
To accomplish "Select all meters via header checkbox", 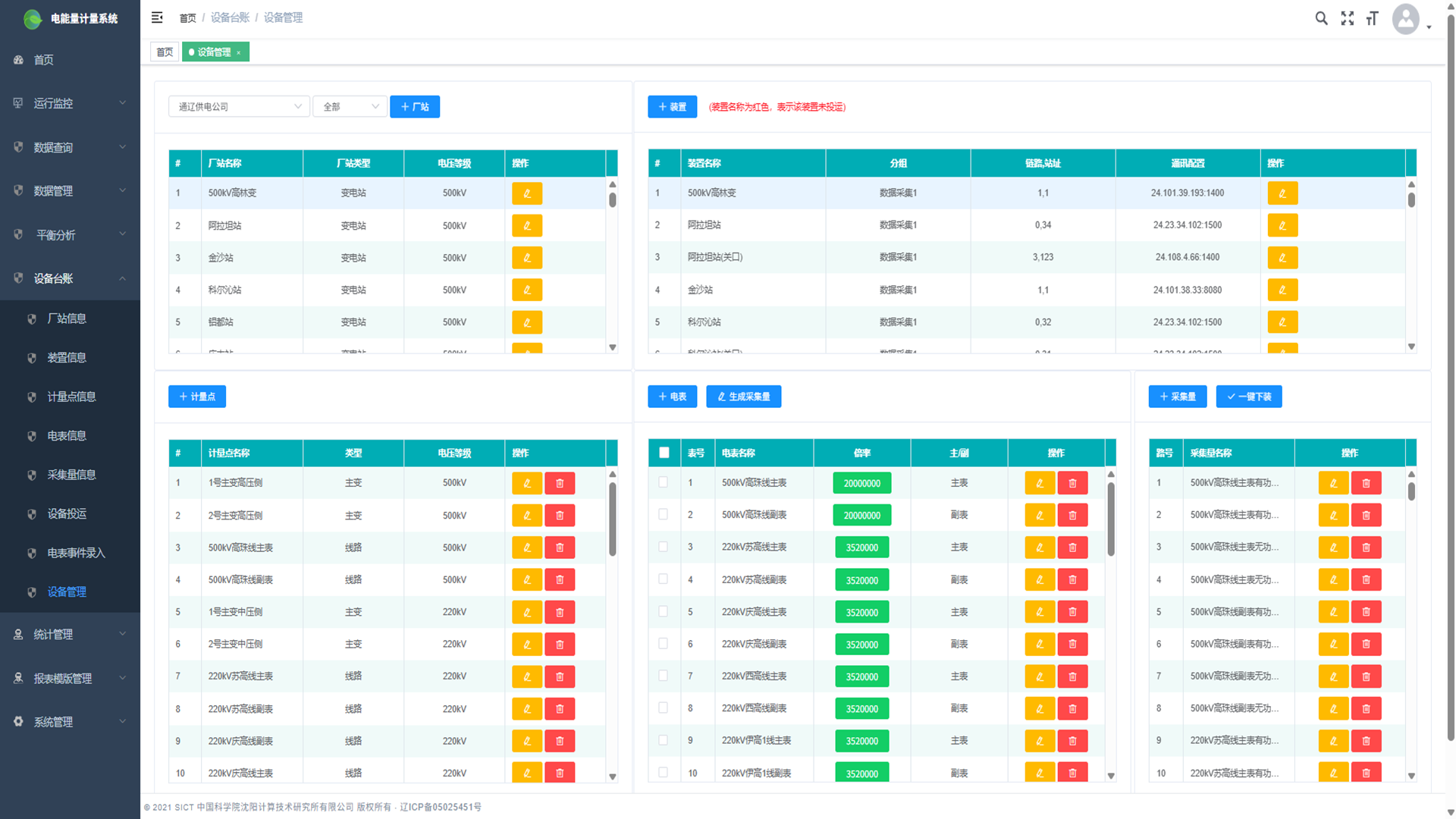I will [664, 453].
